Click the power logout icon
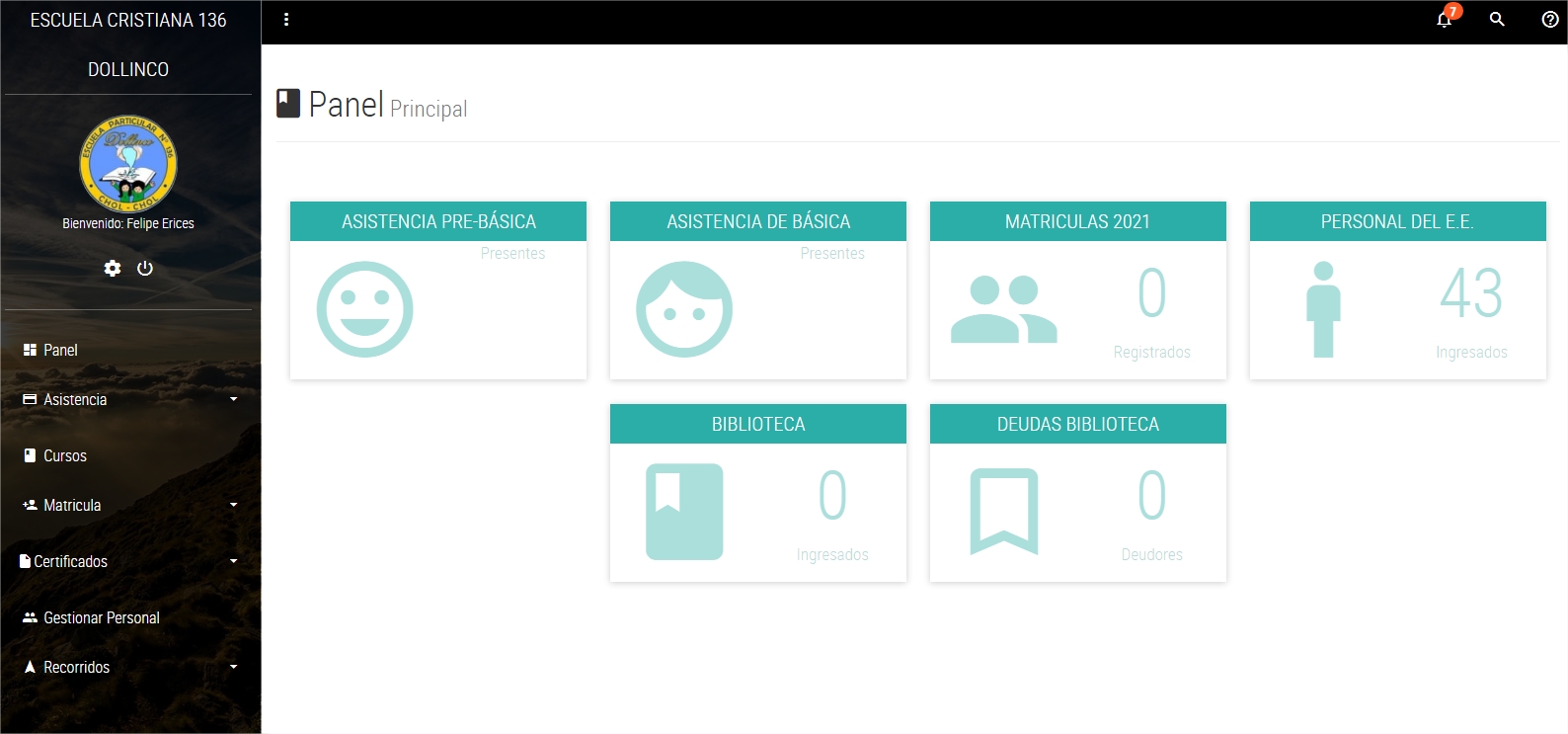 click(145, 269)
